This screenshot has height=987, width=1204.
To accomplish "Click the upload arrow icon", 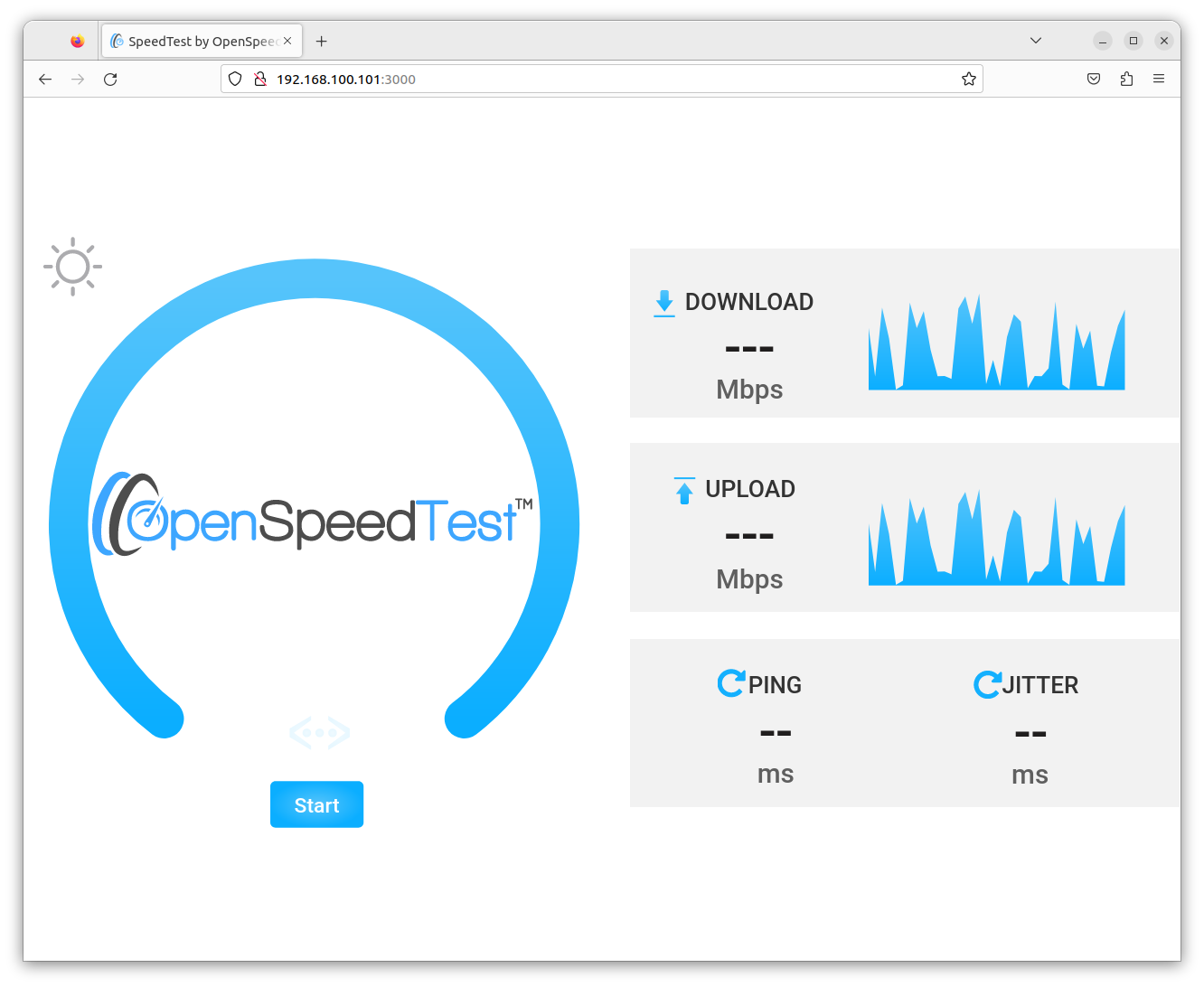I will pyautogui.click(x=684, y=490).
